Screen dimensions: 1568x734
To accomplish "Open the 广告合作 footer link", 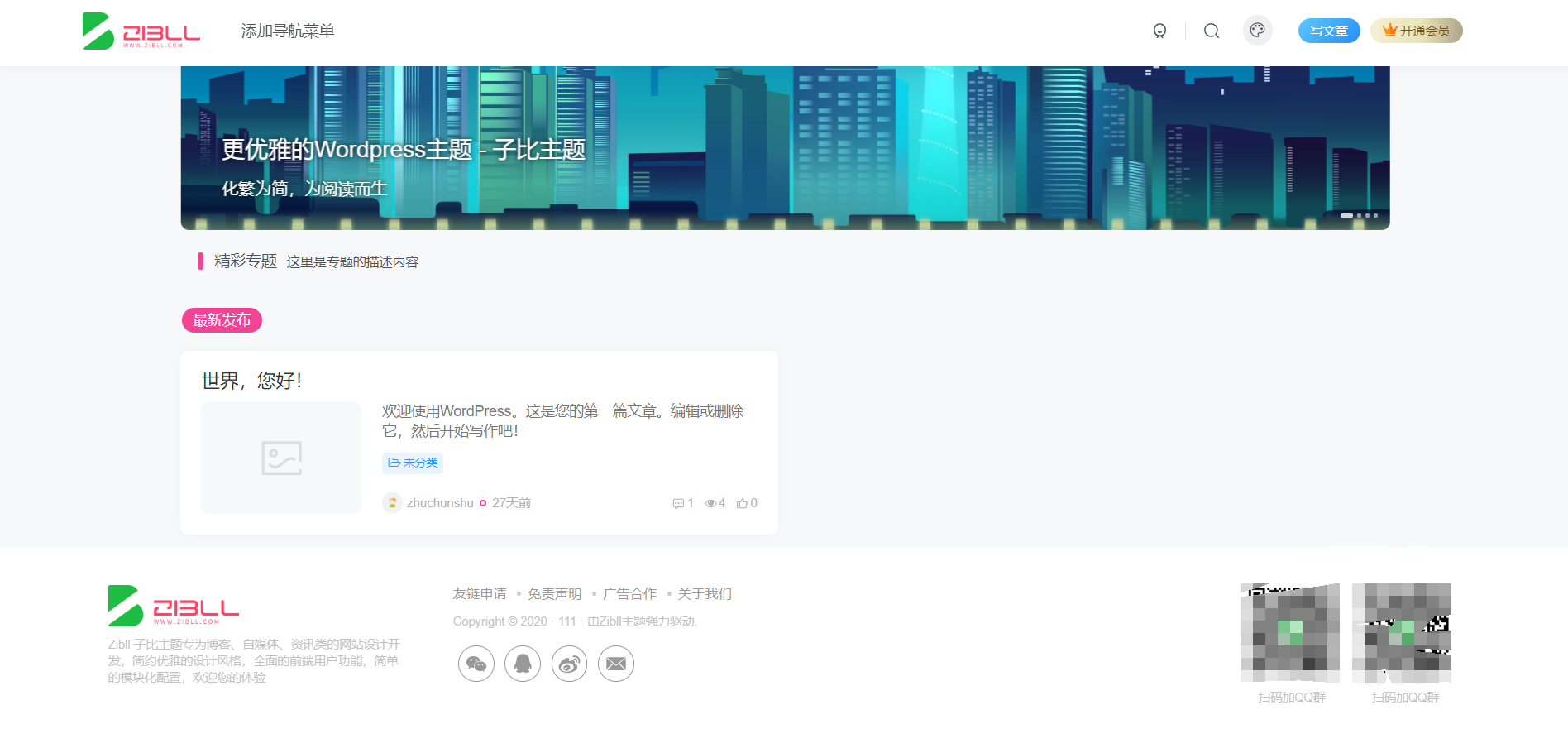I will click(630, 594).
